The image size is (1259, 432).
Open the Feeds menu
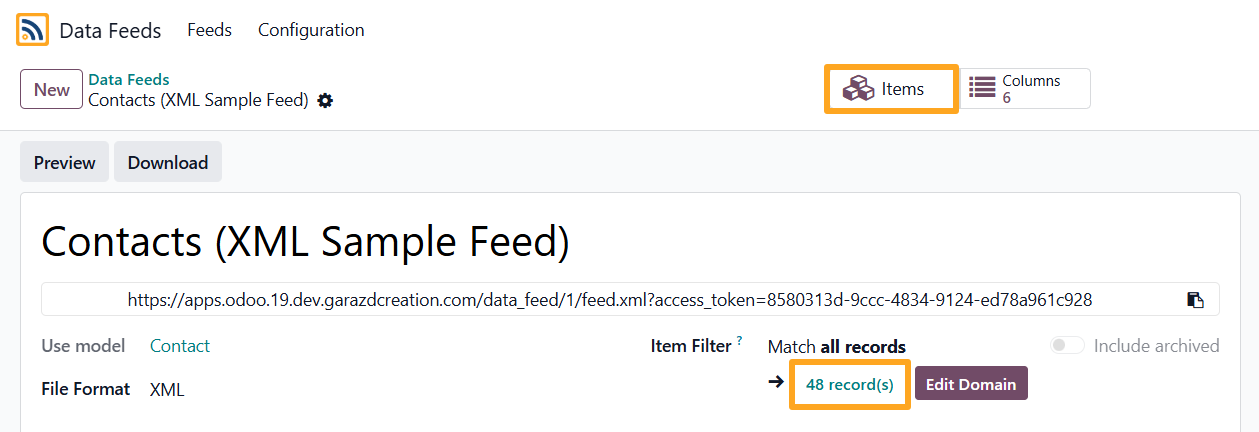tap(209, 30)
